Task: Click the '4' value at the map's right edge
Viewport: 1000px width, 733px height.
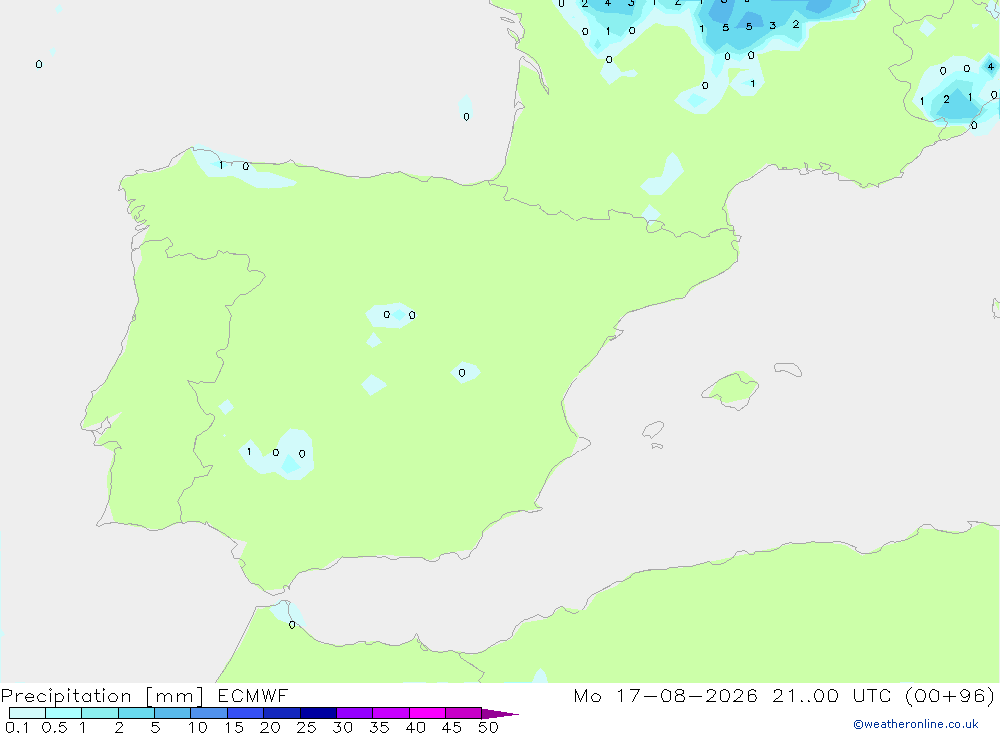Action: tap(990, 66)
